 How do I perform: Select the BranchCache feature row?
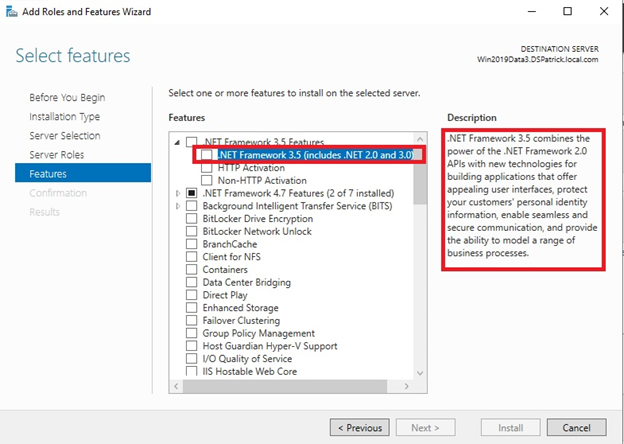[x=230, y=244]
